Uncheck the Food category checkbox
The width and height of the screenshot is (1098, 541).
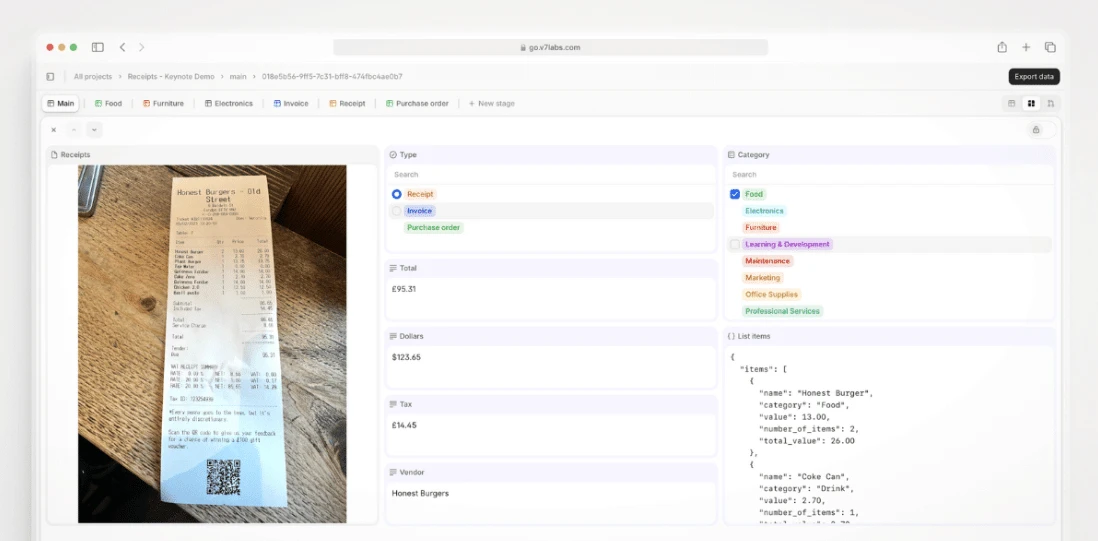735,194
